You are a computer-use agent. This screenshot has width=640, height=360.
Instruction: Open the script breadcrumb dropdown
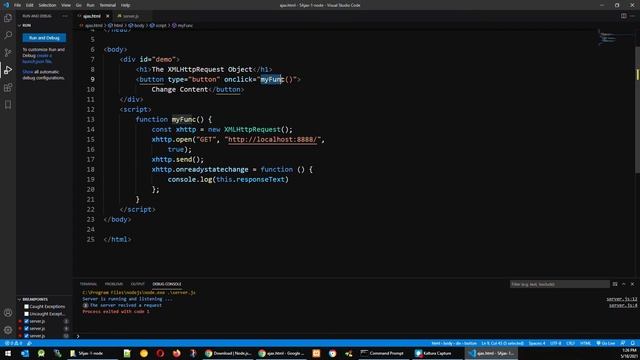(x=158, y=25)
